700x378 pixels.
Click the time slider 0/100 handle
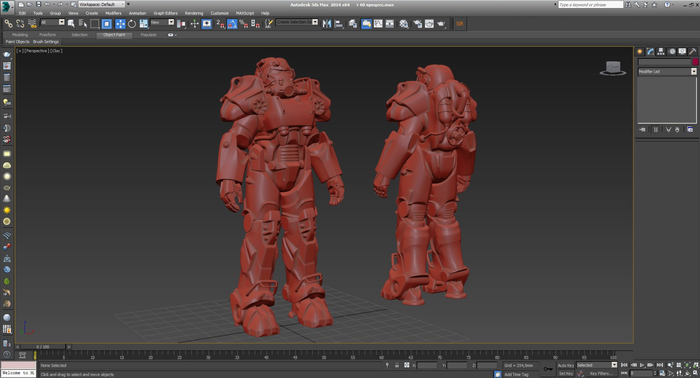coord(43,346)
